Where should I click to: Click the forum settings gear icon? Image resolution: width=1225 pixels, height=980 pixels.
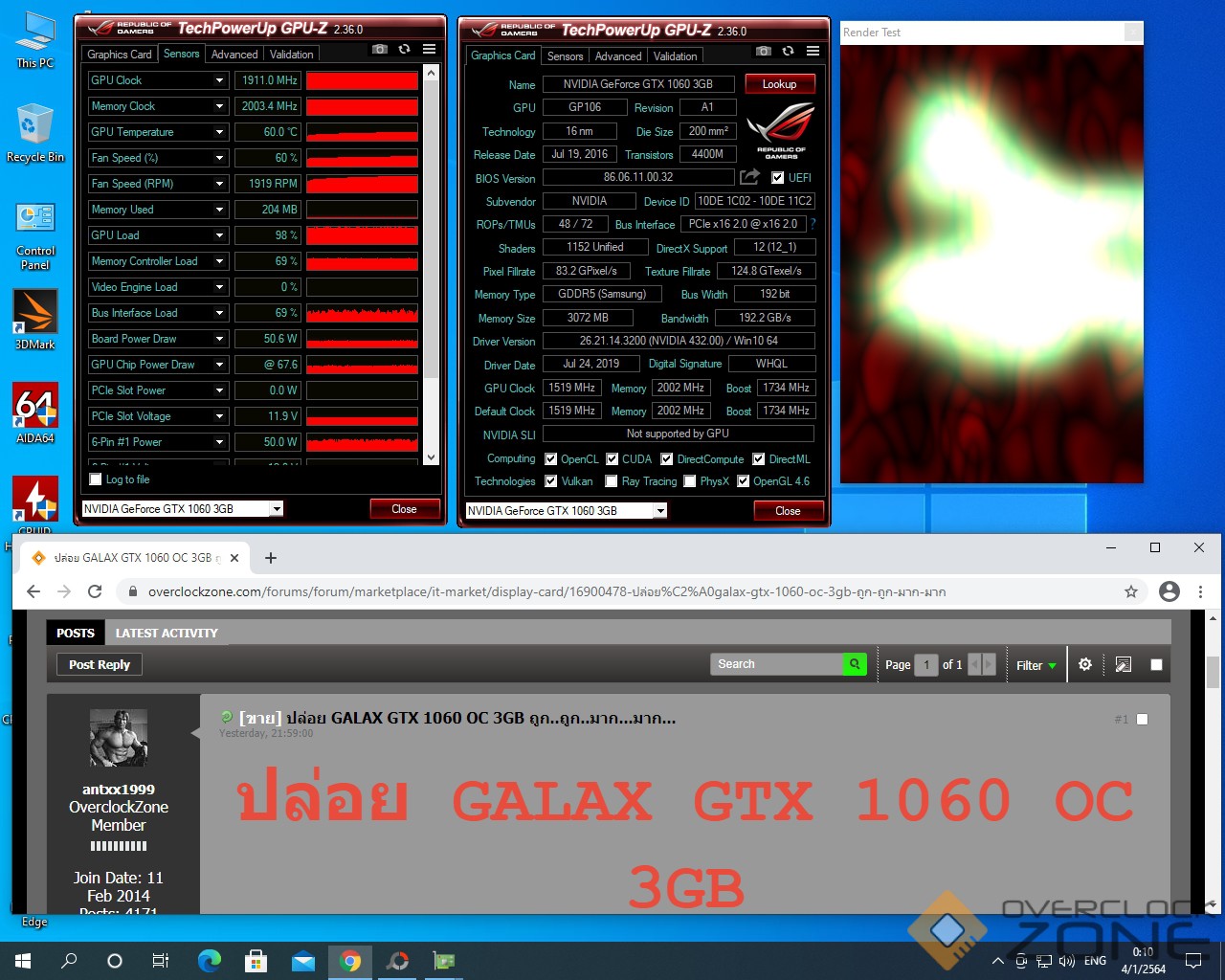click(1085, 664)
